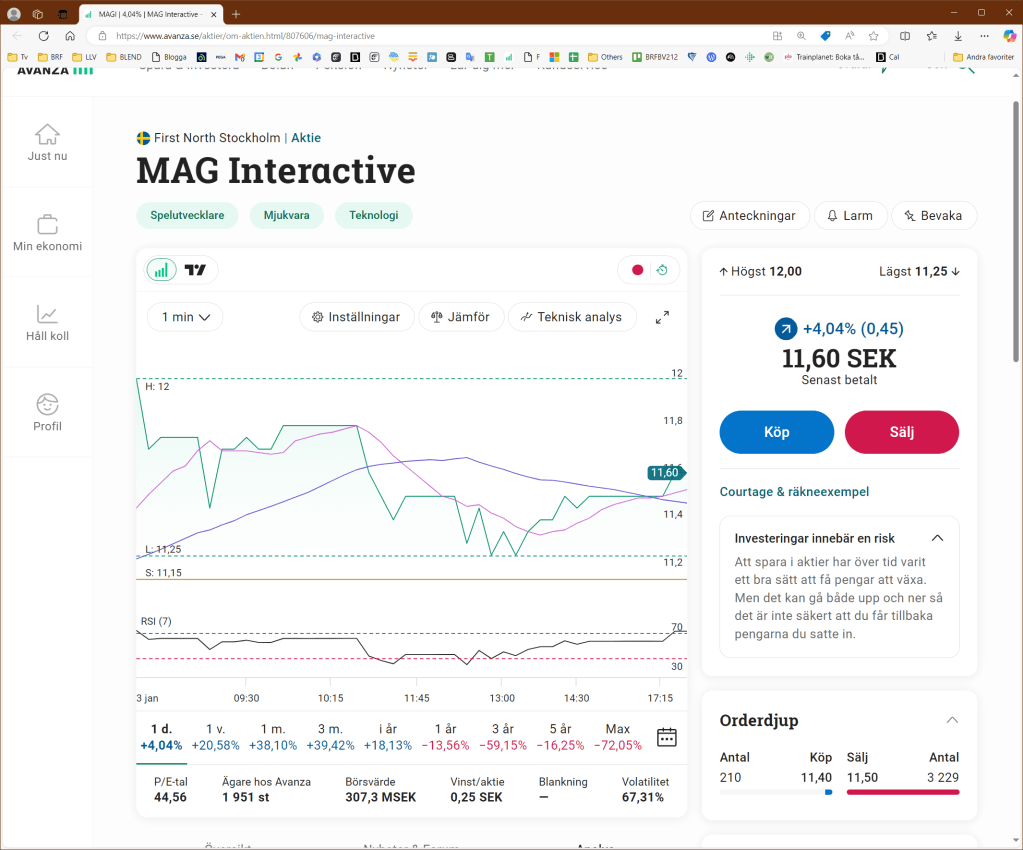Image resolution: width=1023 pixels, height=850 pixels.
Task: Click the red Sälj order depth bar
Action: pos(902,792)
